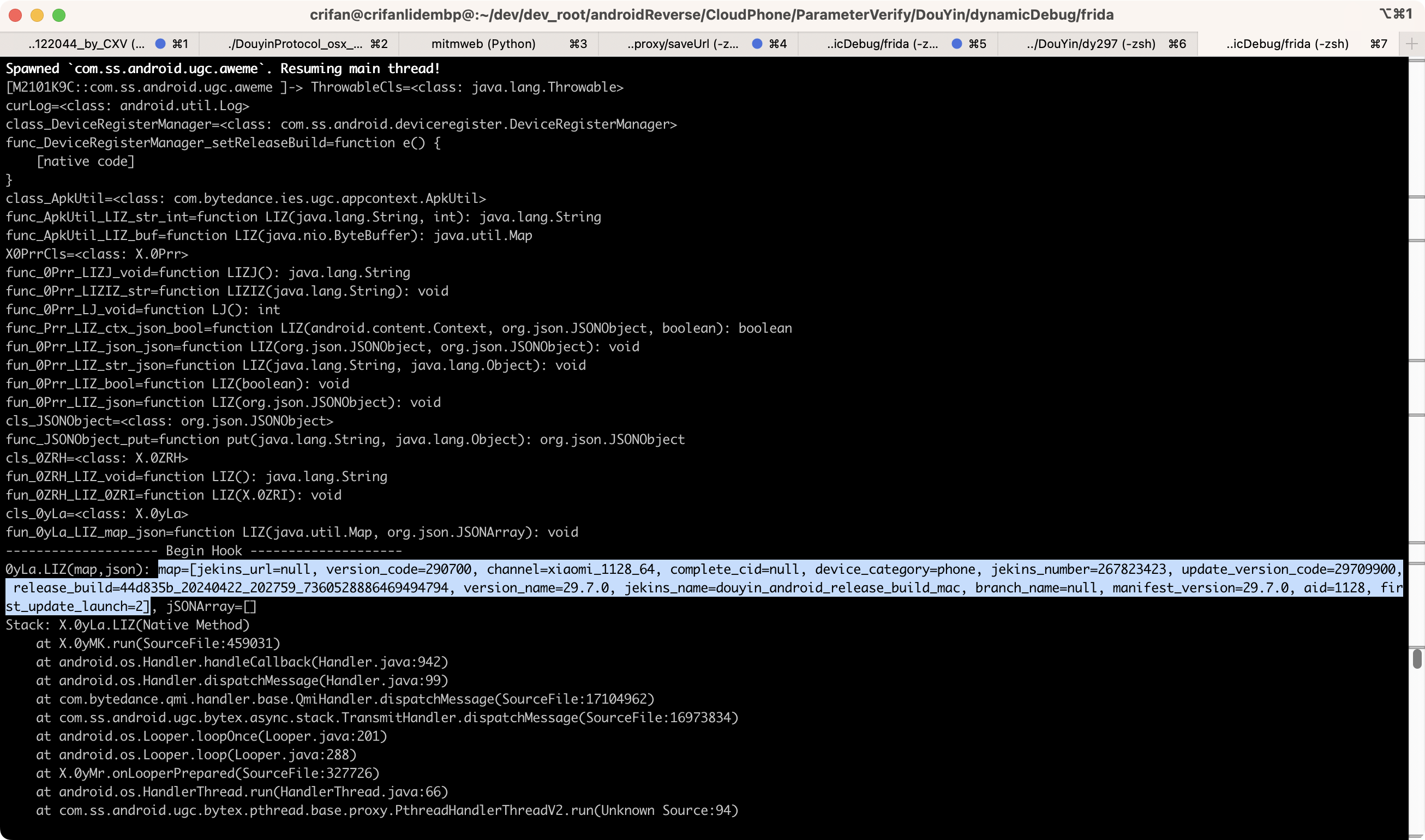Select the mitmweb (Python) tab
1425x840 pixels.
(498, 44)
